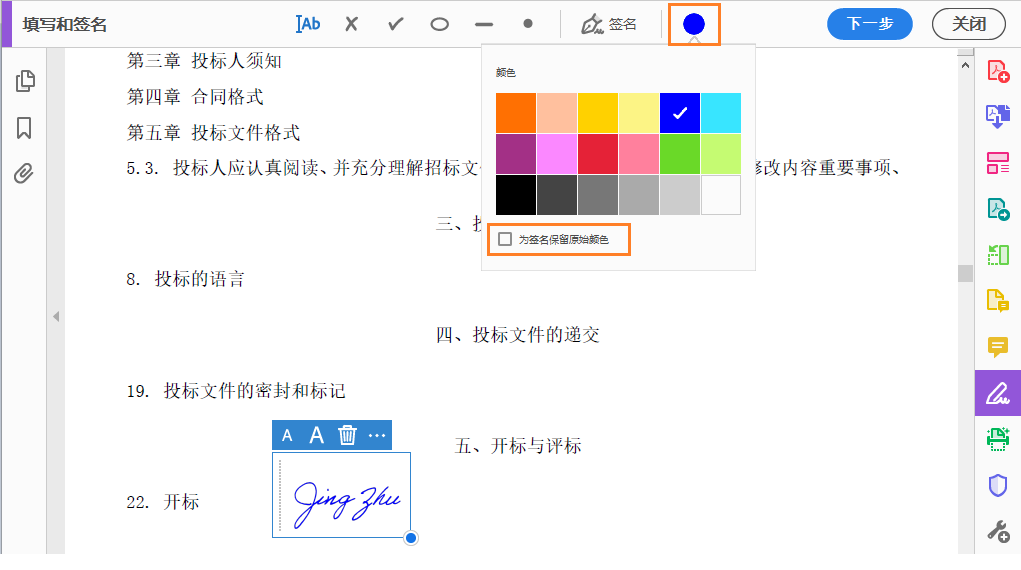Click the text 第三章 投标人须知

[x=204, y=61]
